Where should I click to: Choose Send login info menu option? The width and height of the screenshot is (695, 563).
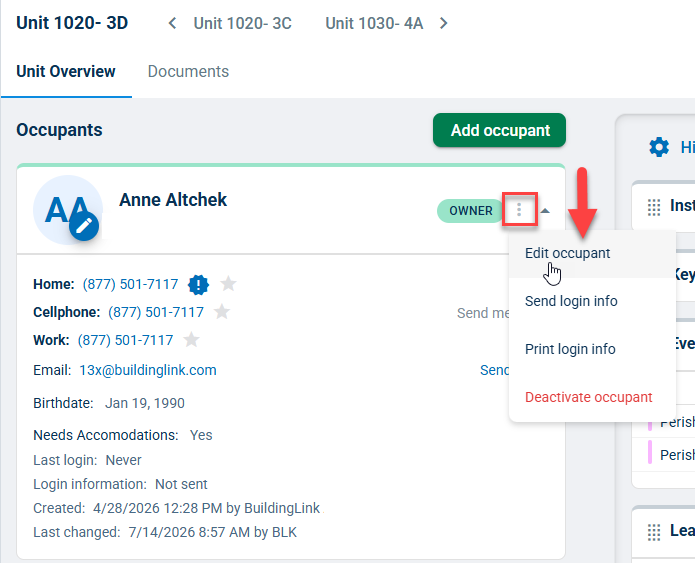click(571, 301)
